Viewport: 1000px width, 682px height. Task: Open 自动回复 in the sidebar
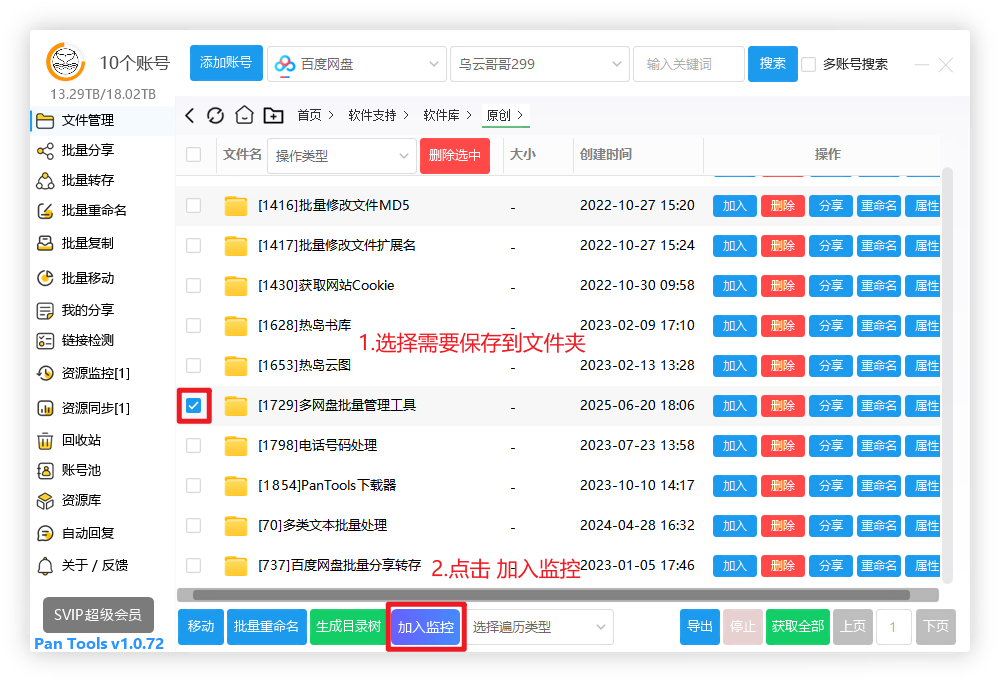tap(87, 533)
